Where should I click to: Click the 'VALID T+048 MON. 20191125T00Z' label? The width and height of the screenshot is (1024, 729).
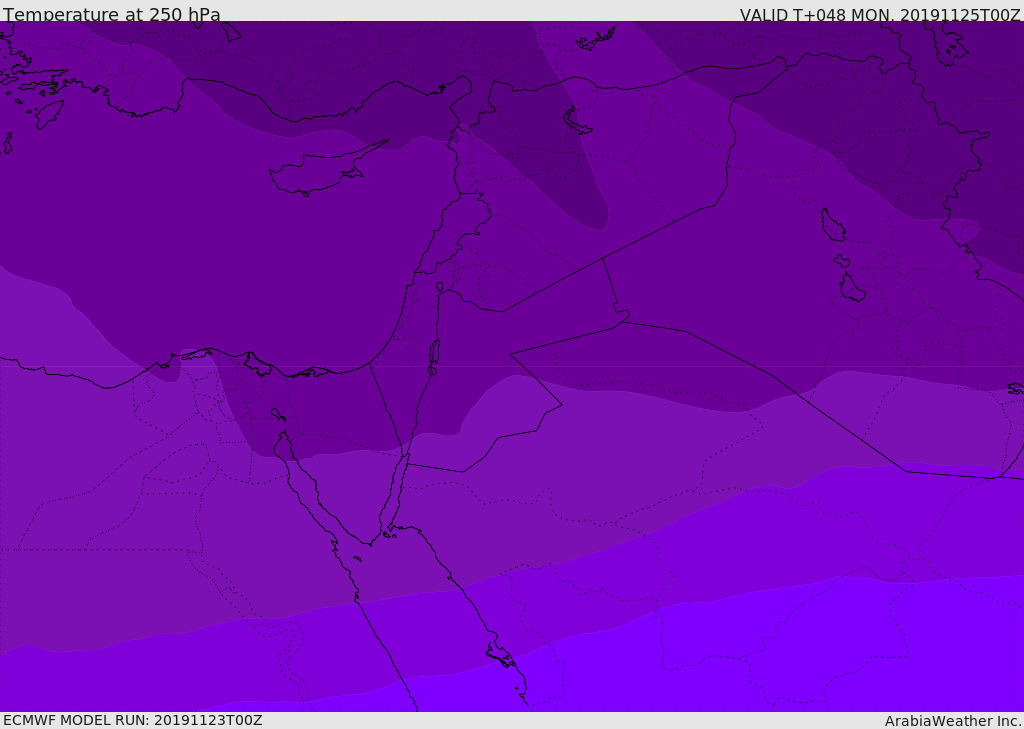point(880,15)
